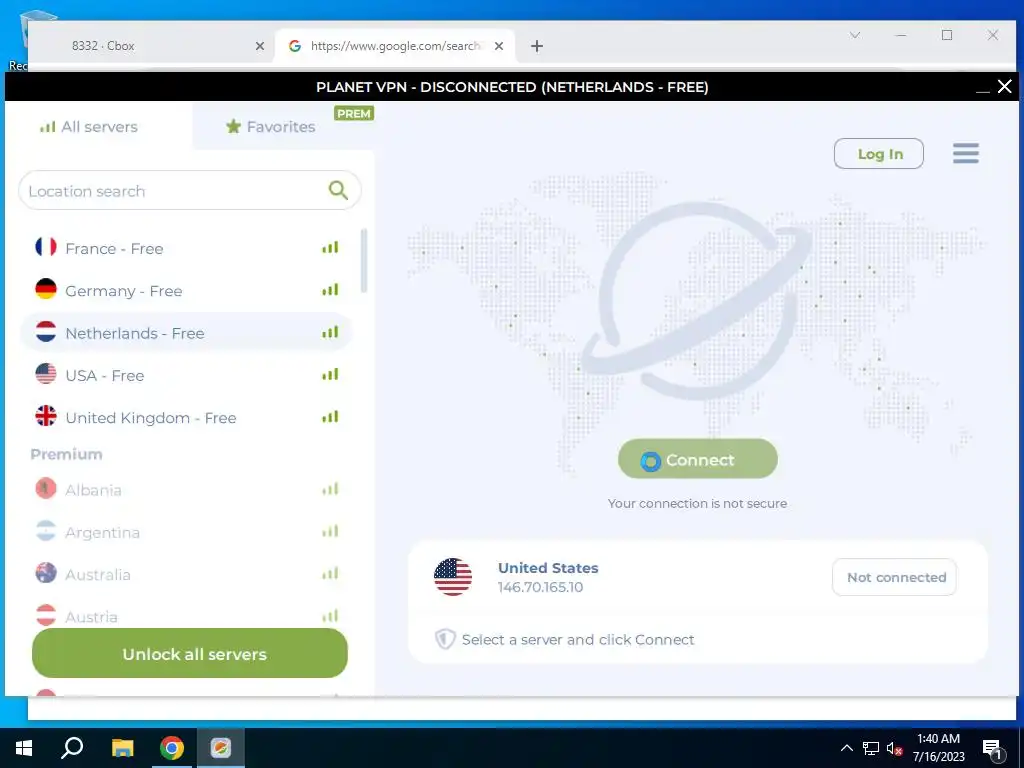Open Windows taskbar search
Viewport: 1024px width, 768px height.
[x=72, y=748]
